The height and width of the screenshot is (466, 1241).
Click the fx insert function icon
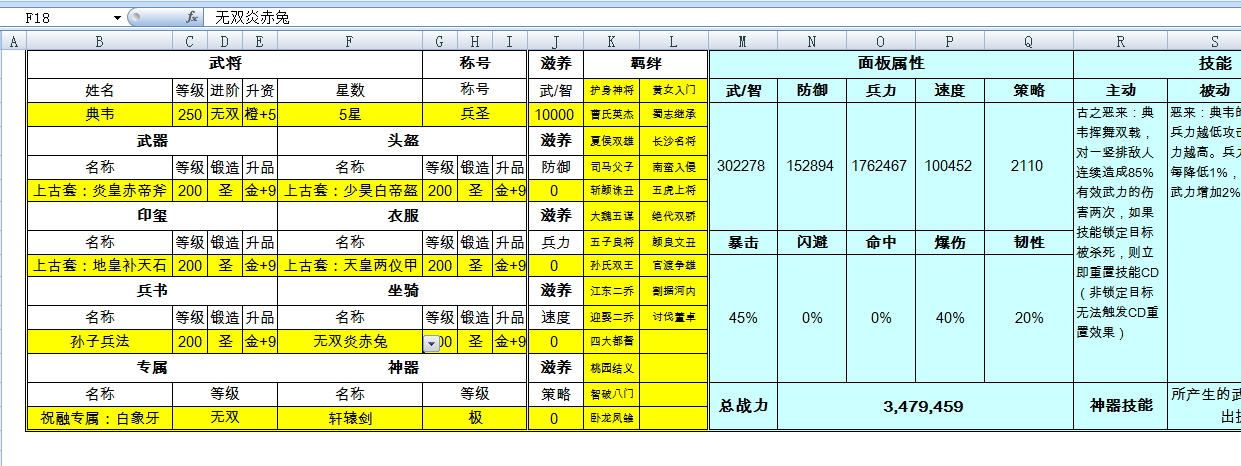[x=192, y=18]
